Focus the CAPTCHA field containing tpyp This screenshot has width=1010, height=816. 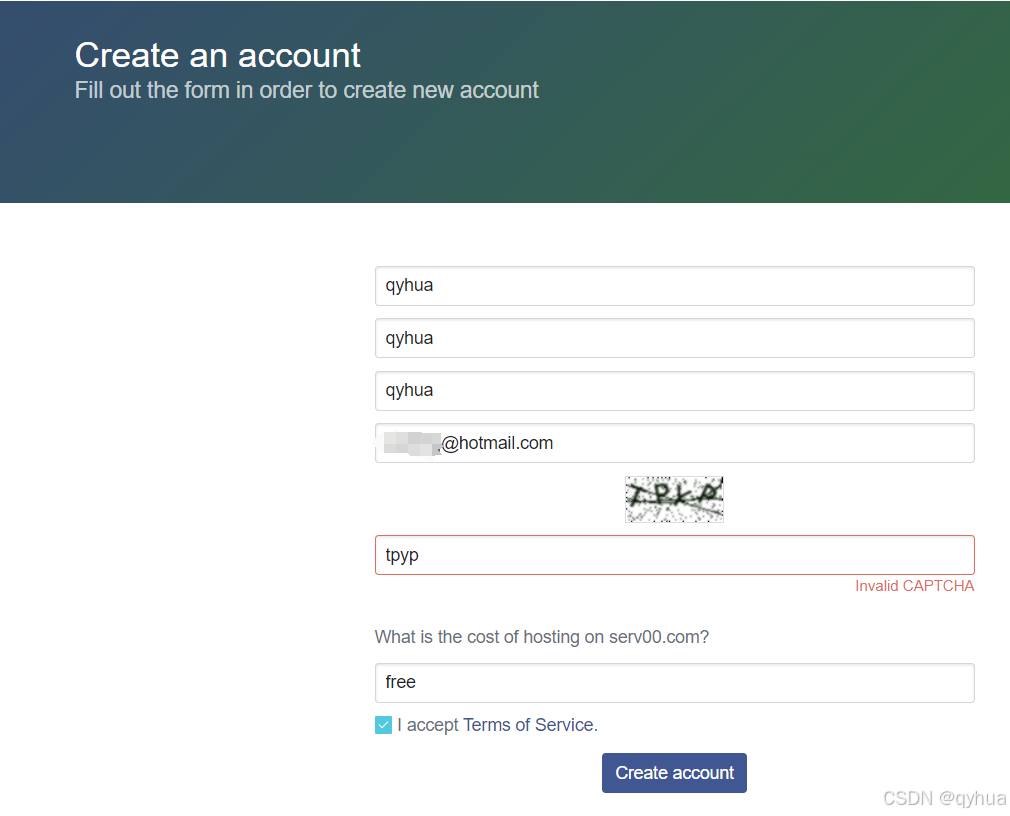(x=674, y=555)
